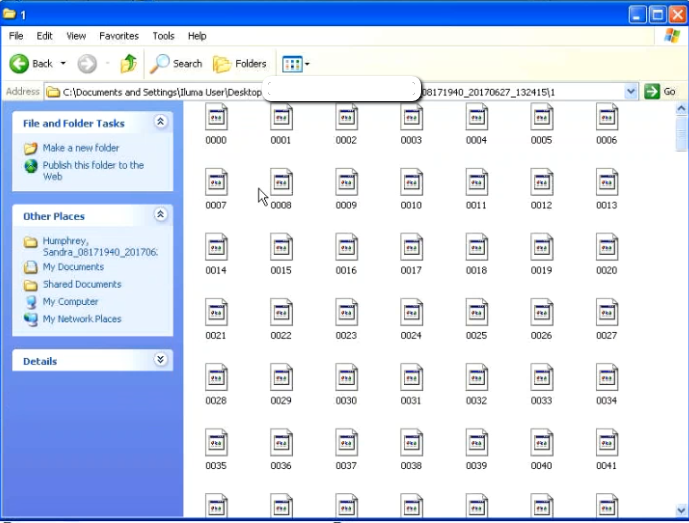Select file icon 0028

(216, 377)
